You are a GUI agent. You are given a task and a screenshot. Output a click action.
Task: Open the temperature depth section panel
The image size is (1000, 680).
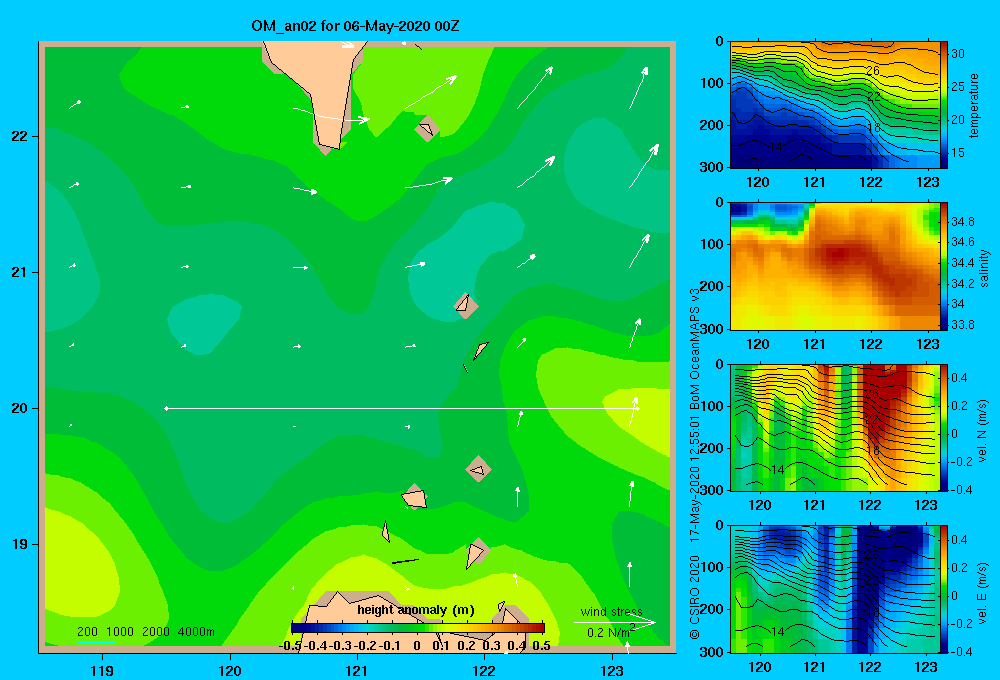point(835,105)
